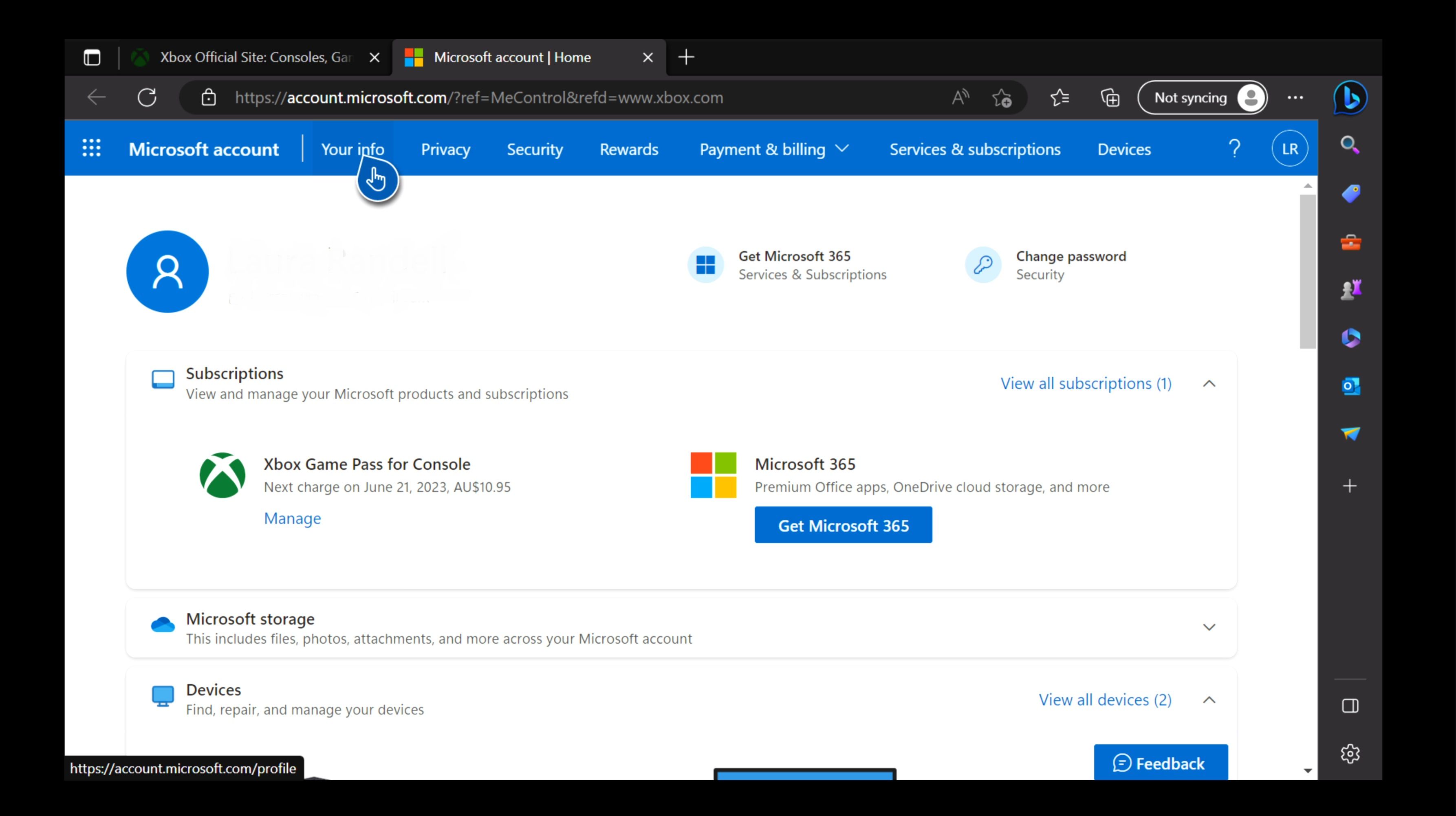Click the Bing chat sidebar icon

tap(1350, 98)
